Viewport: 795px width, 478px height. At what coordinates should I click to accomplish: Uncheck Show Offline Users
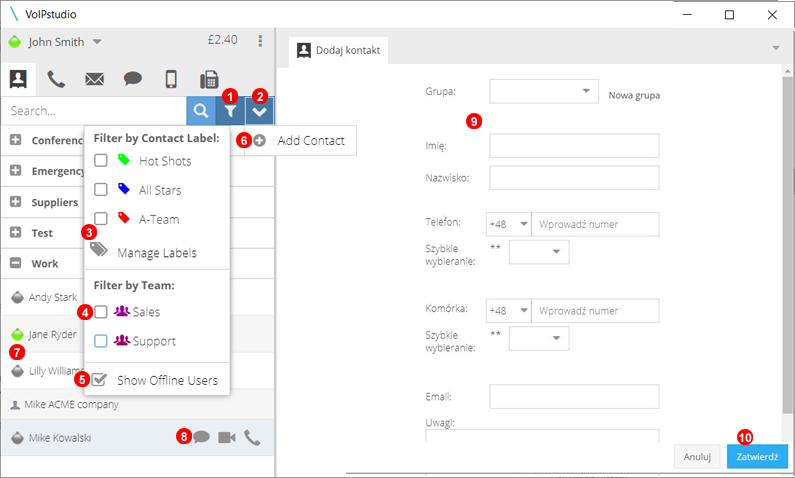click(x=99, y=380)
